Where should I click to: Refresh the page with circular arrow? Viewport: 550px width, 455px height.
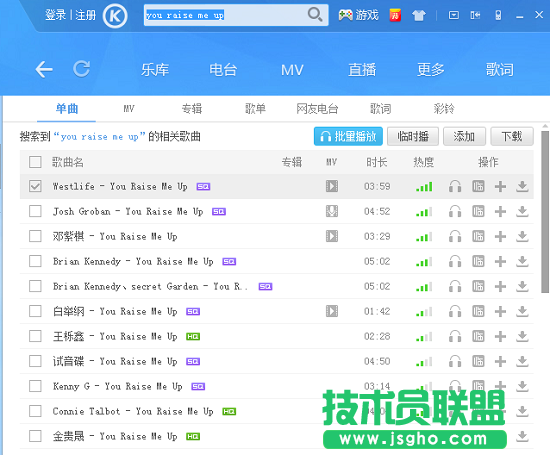pyautogui.click(x=82, y=69)
